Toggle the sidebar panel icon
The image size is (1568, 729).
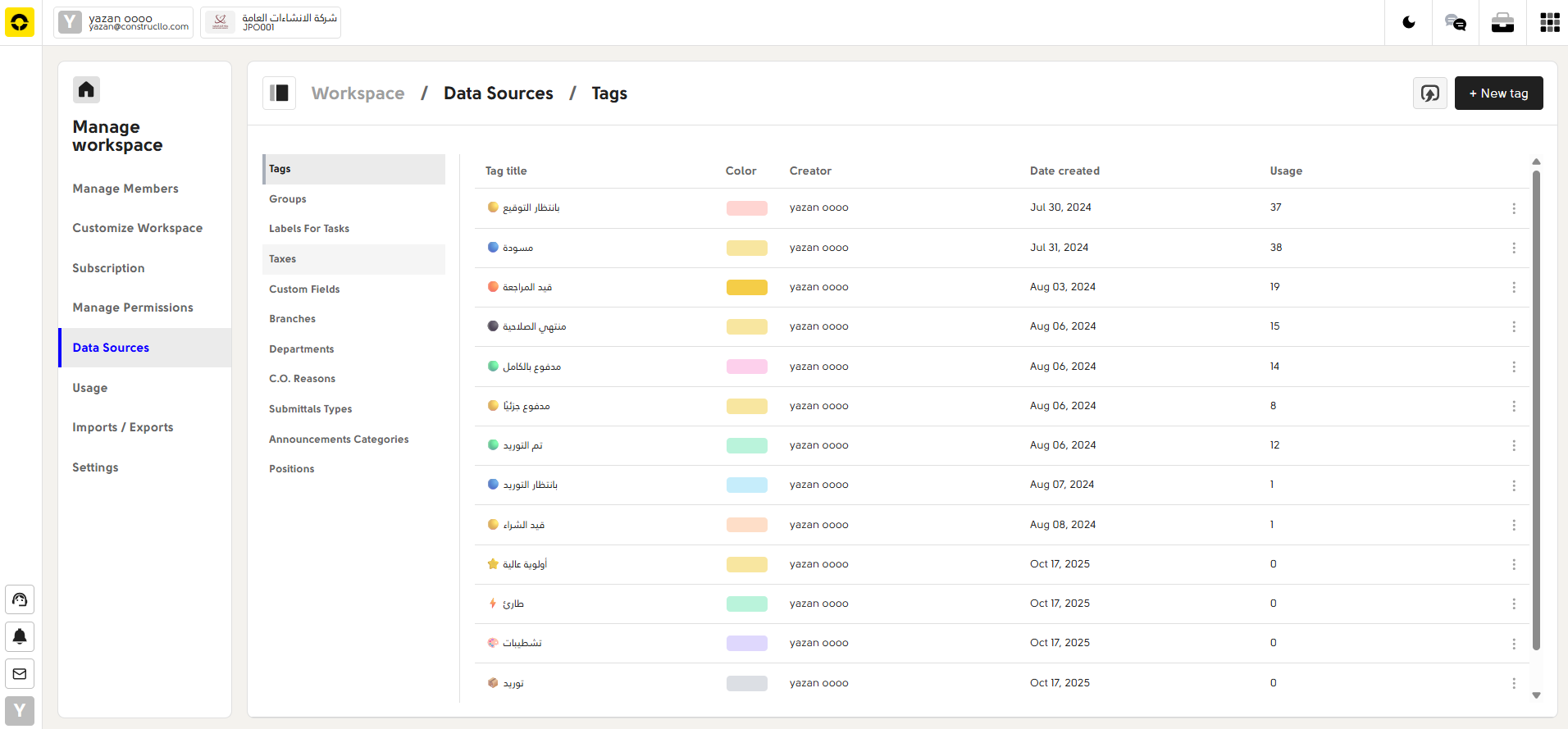[x=279, y=93]
